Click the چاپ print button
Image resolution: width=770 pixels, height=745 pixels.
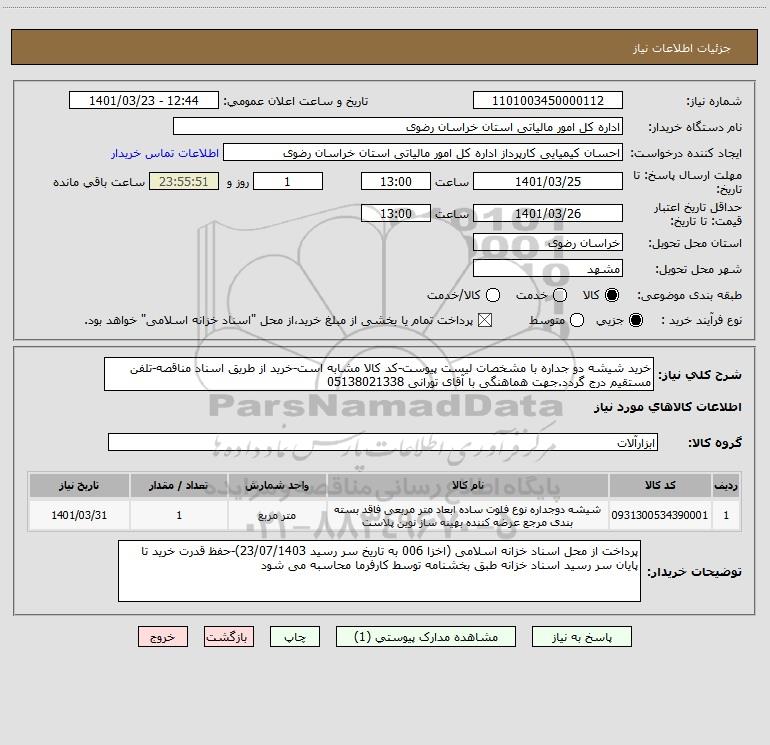(295, 637)
